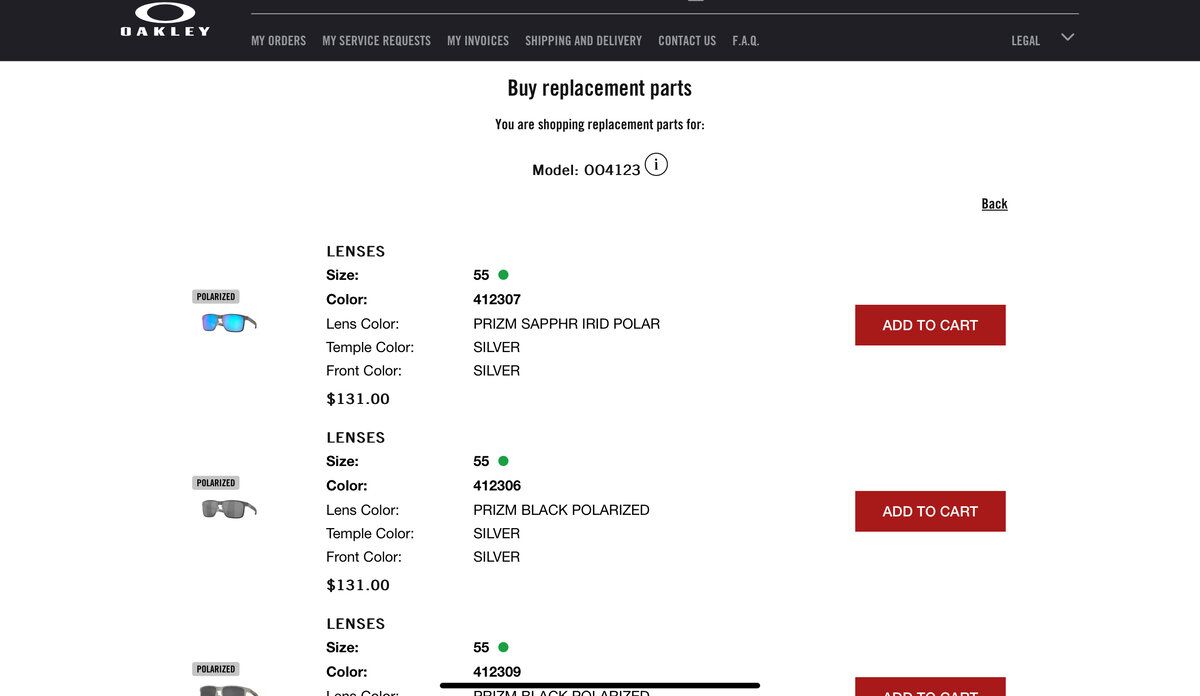
Task: View My Invoices page
Action: click(x=478, y=41)
